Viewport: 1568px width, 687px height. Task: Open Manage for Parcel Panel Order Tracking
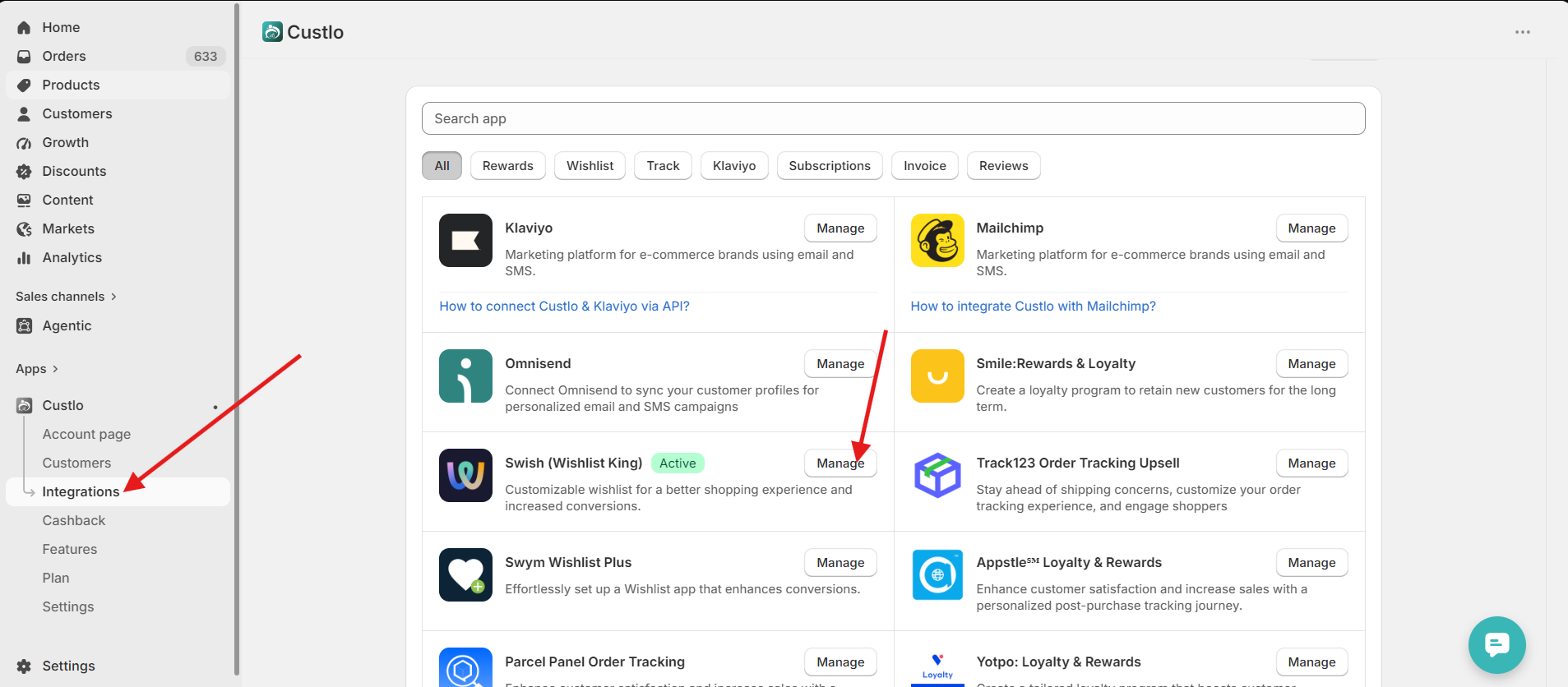point(840,662)
